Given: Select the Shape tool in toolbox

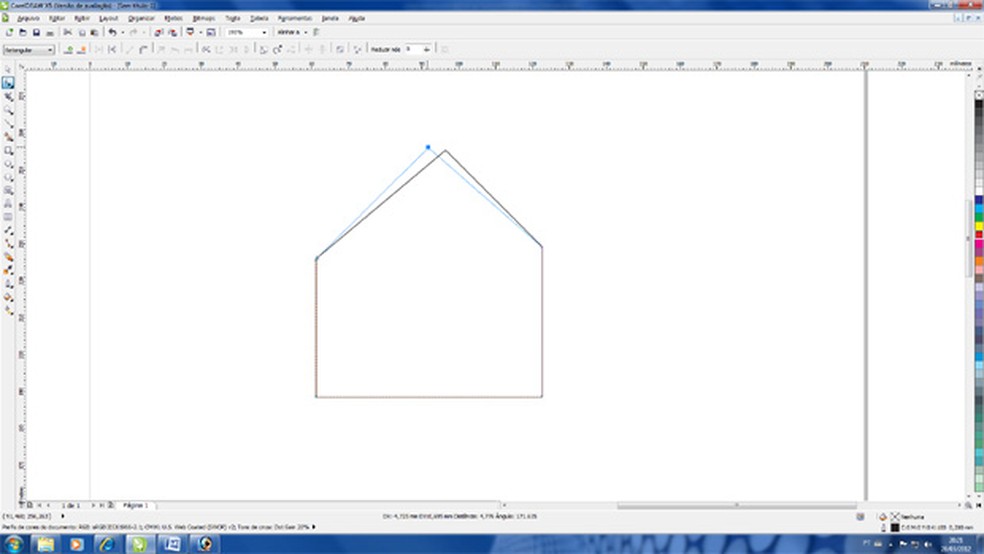Looking at the screenshot, I should point(8,83).
